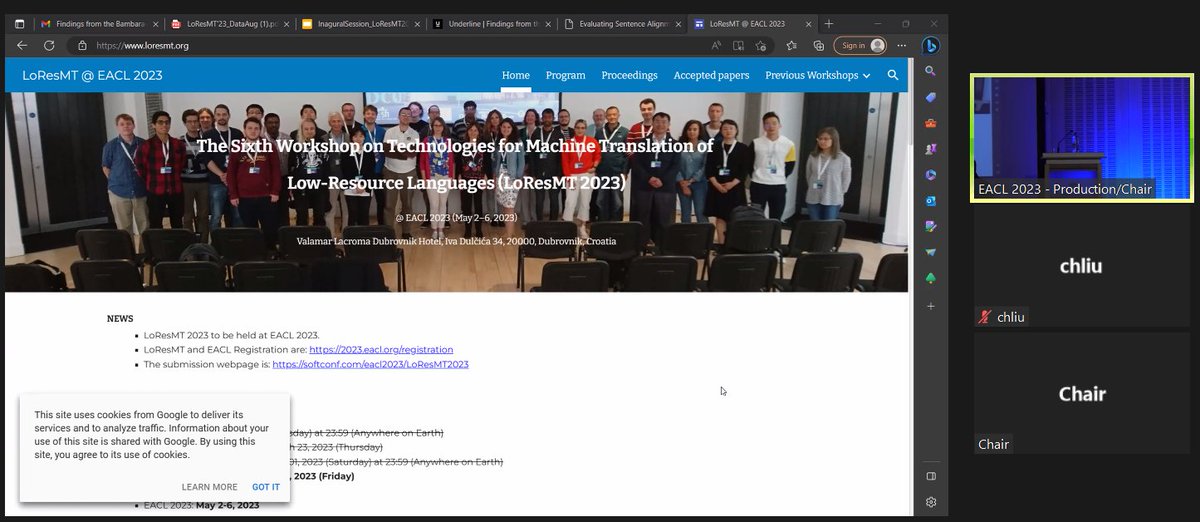Click LEARN MORE on the cookie notice

(209, 487)
